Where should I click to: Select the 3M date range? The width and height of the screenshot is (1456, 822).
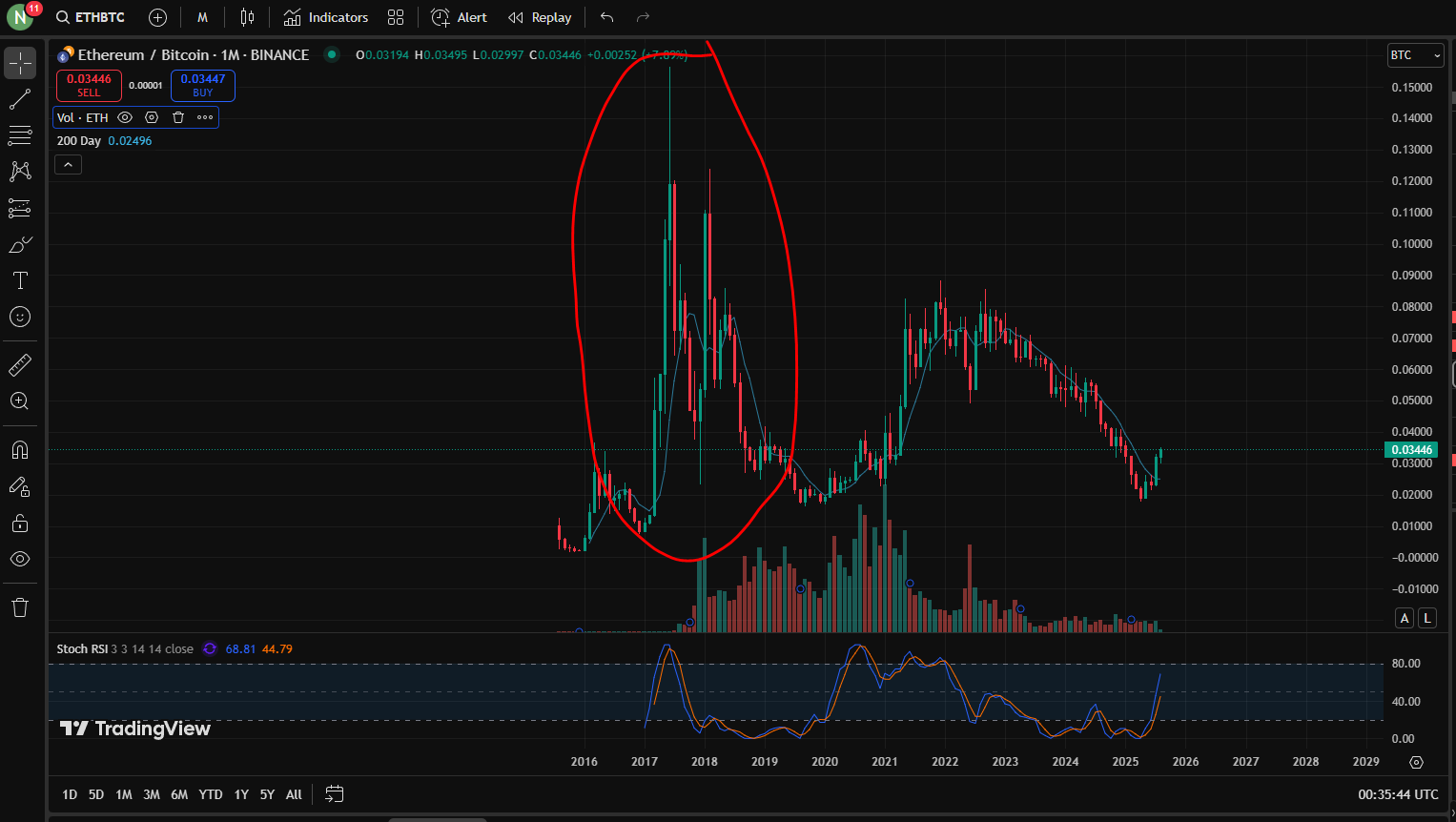[x=152, y=794]
